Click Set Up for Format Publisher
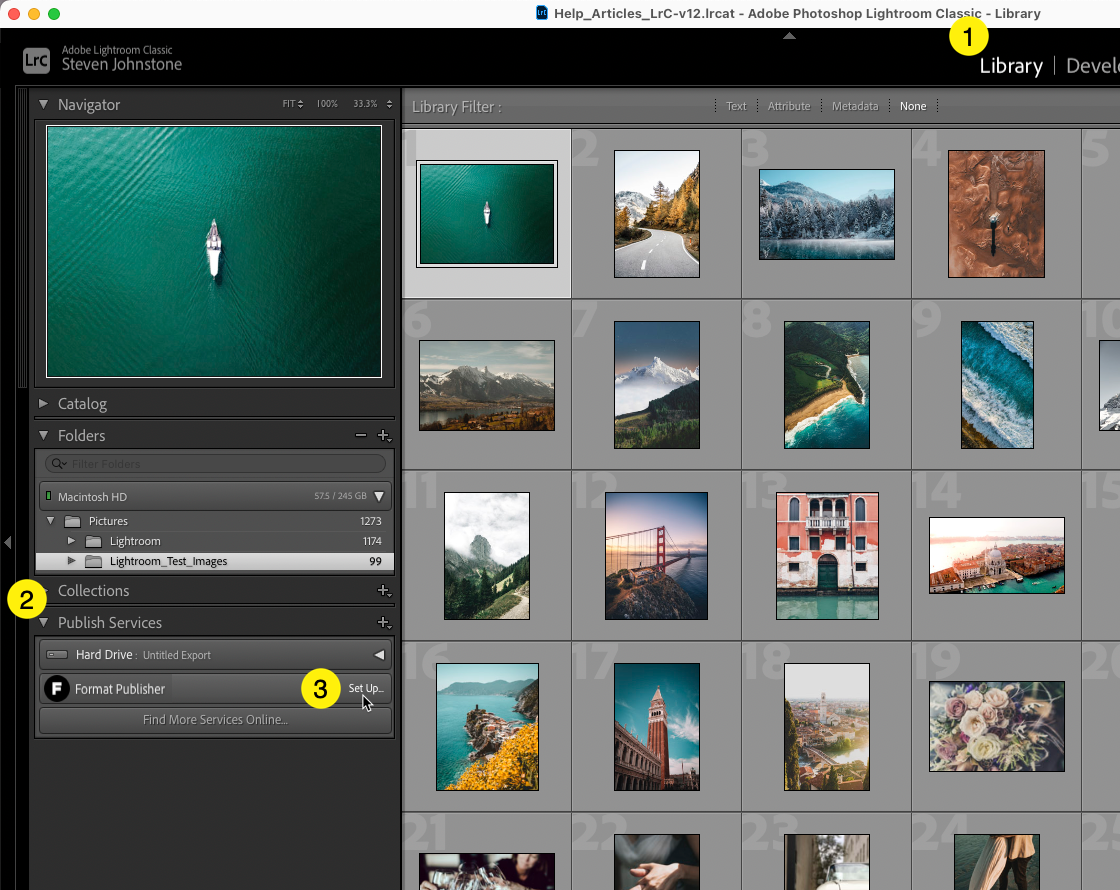1120x890 pixels. click(366, 688)
